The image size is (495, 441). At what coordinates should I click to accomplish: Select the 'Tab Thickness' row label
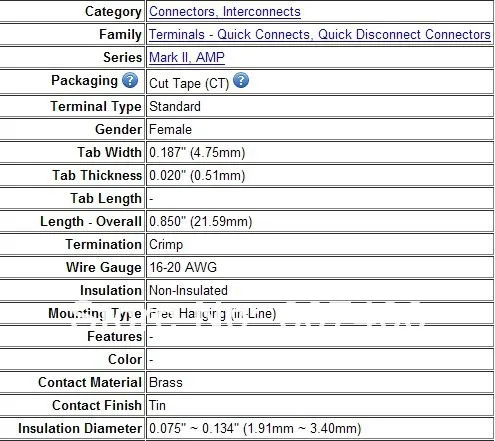coord(97,176)
